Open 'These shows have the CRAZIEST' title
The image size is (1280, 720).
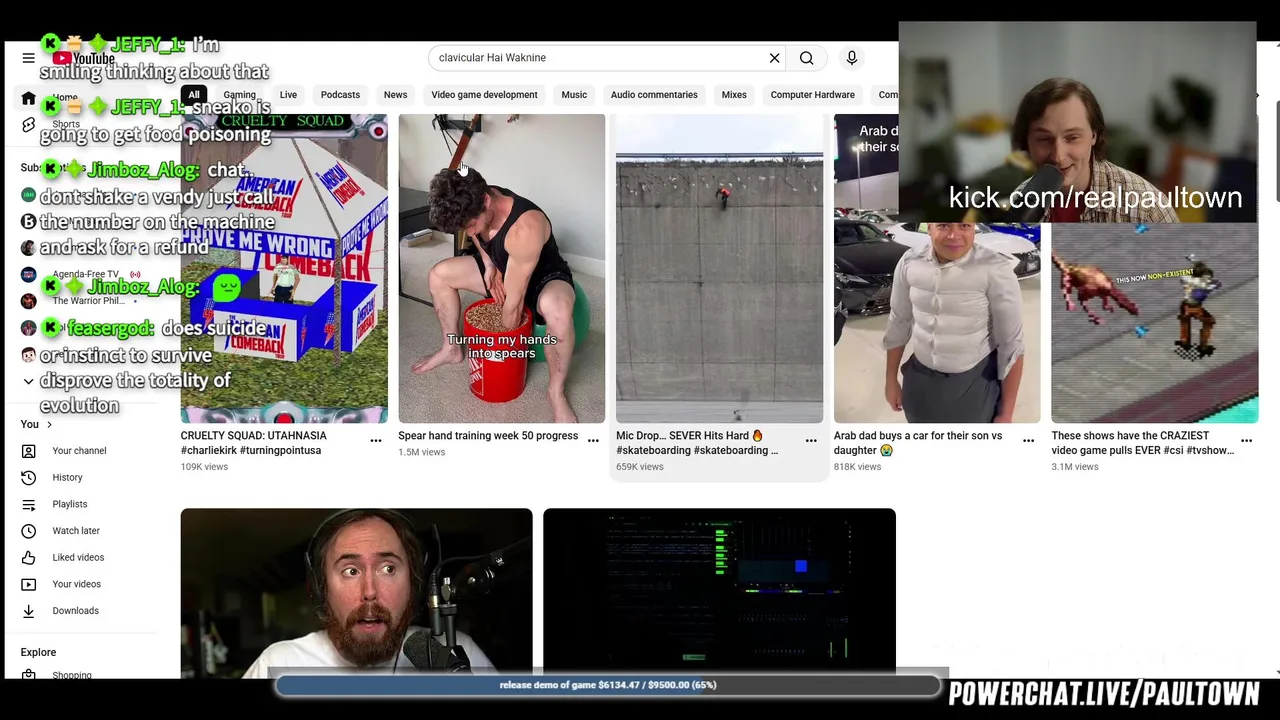1143,443
